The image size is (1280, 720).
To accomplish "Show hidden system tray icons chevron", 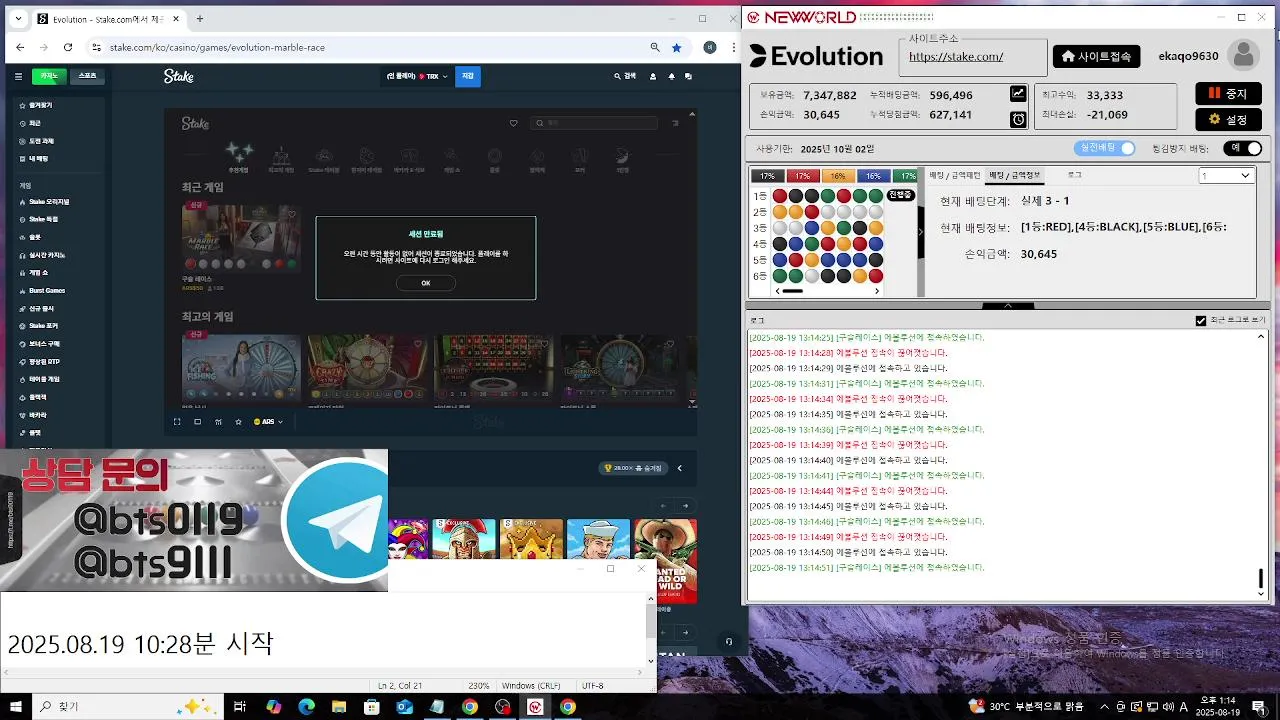I will pos(1104,707).
